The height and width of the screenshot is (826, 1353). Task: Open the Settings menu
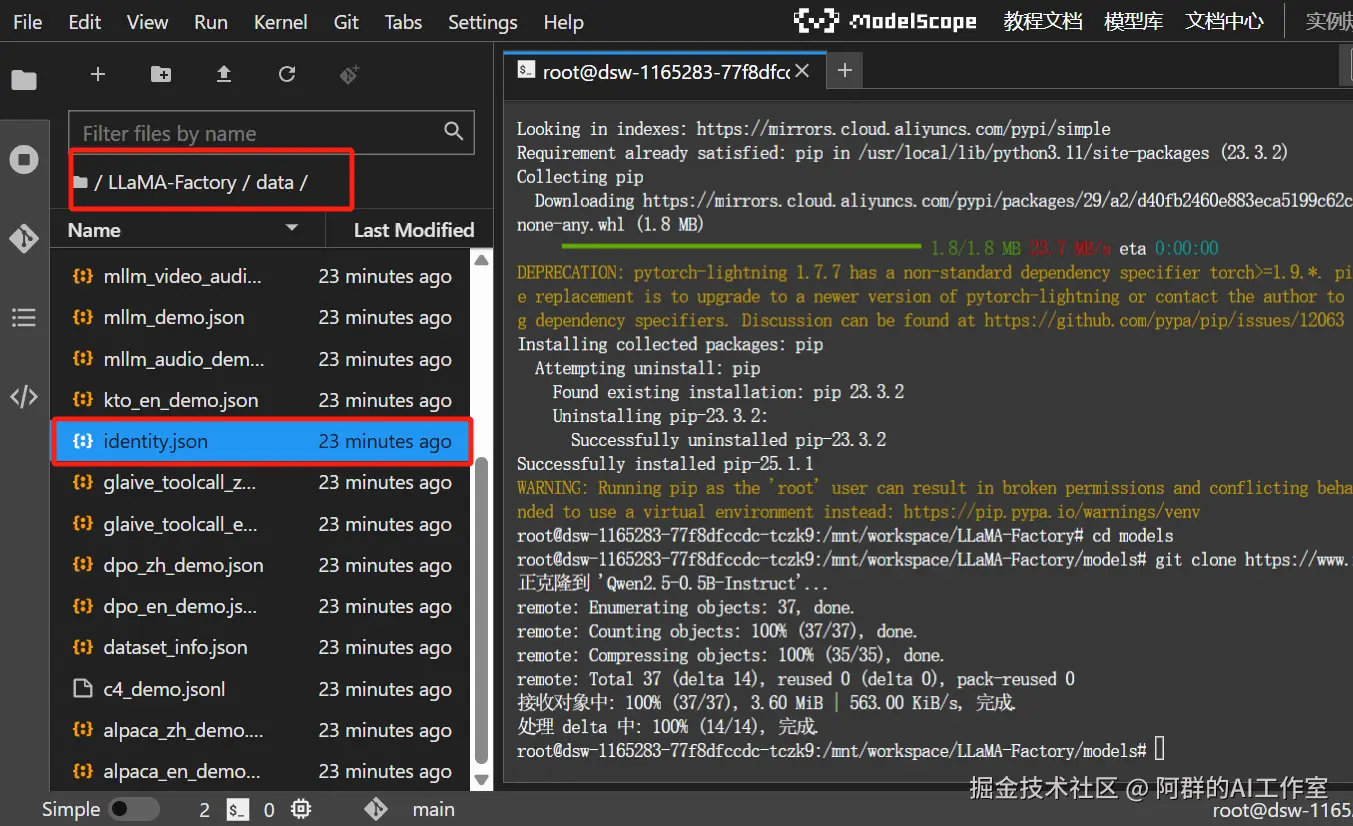(x=483, y=22)
